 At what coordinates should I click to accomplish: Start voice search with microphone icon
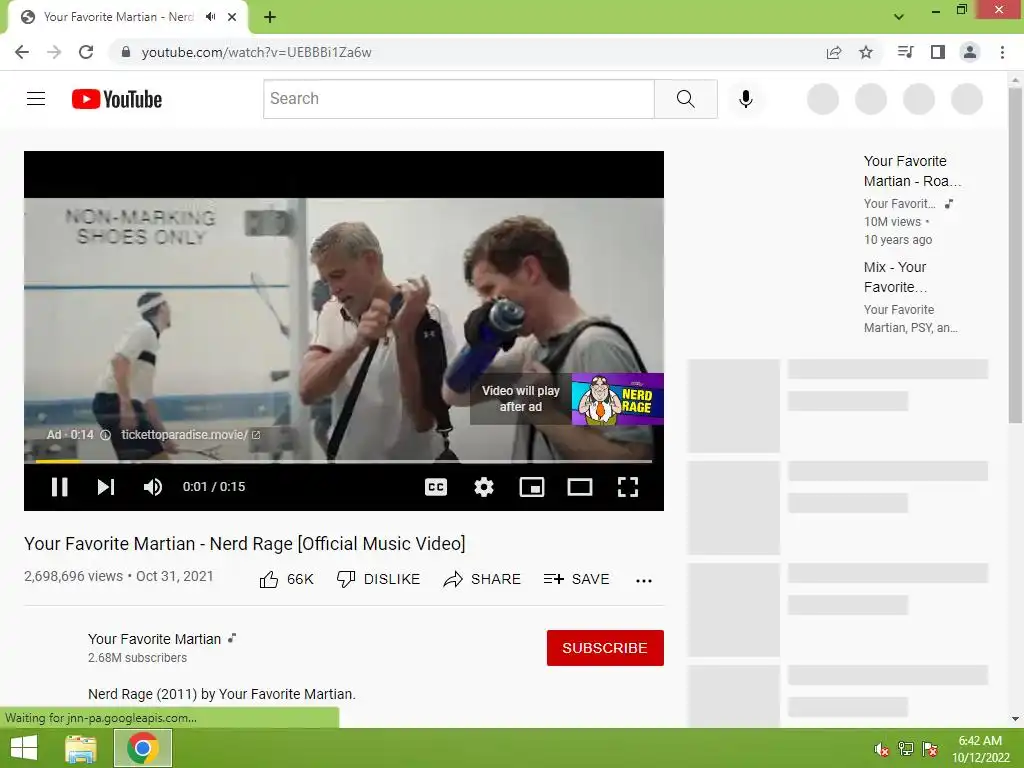click(746, 99)
